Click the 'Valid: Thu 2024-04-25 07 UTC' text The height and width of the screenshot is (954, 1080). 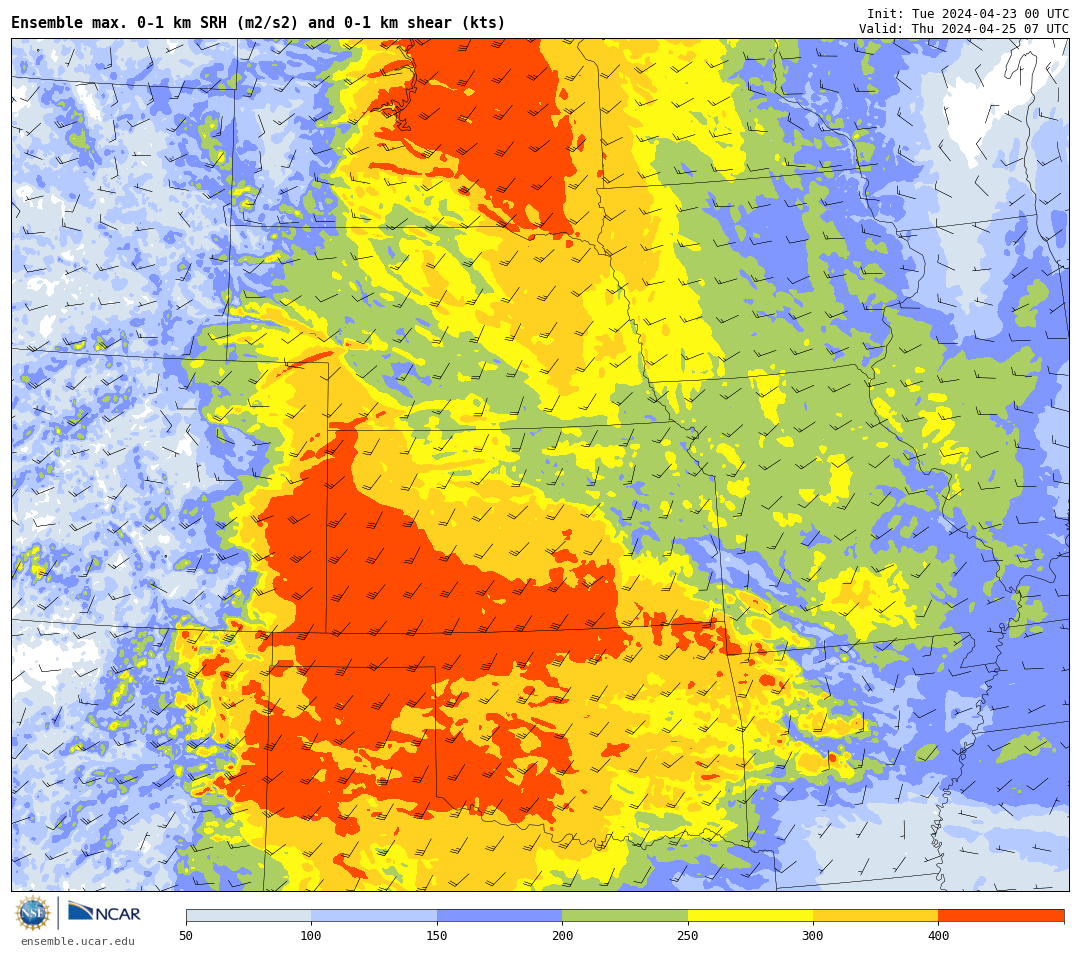point(964,28)
